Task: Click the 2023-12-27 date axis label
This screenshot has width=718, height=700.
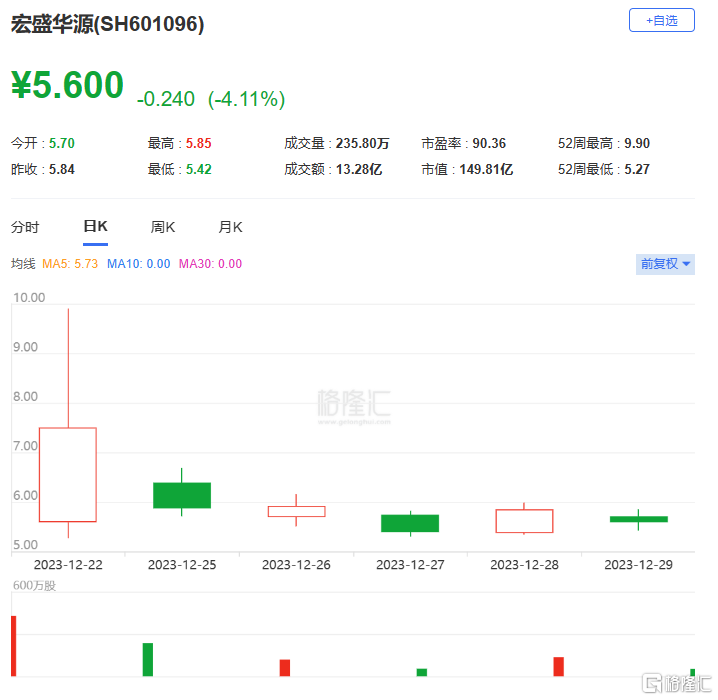Action: pyautogui.click(x=410, y=565)
